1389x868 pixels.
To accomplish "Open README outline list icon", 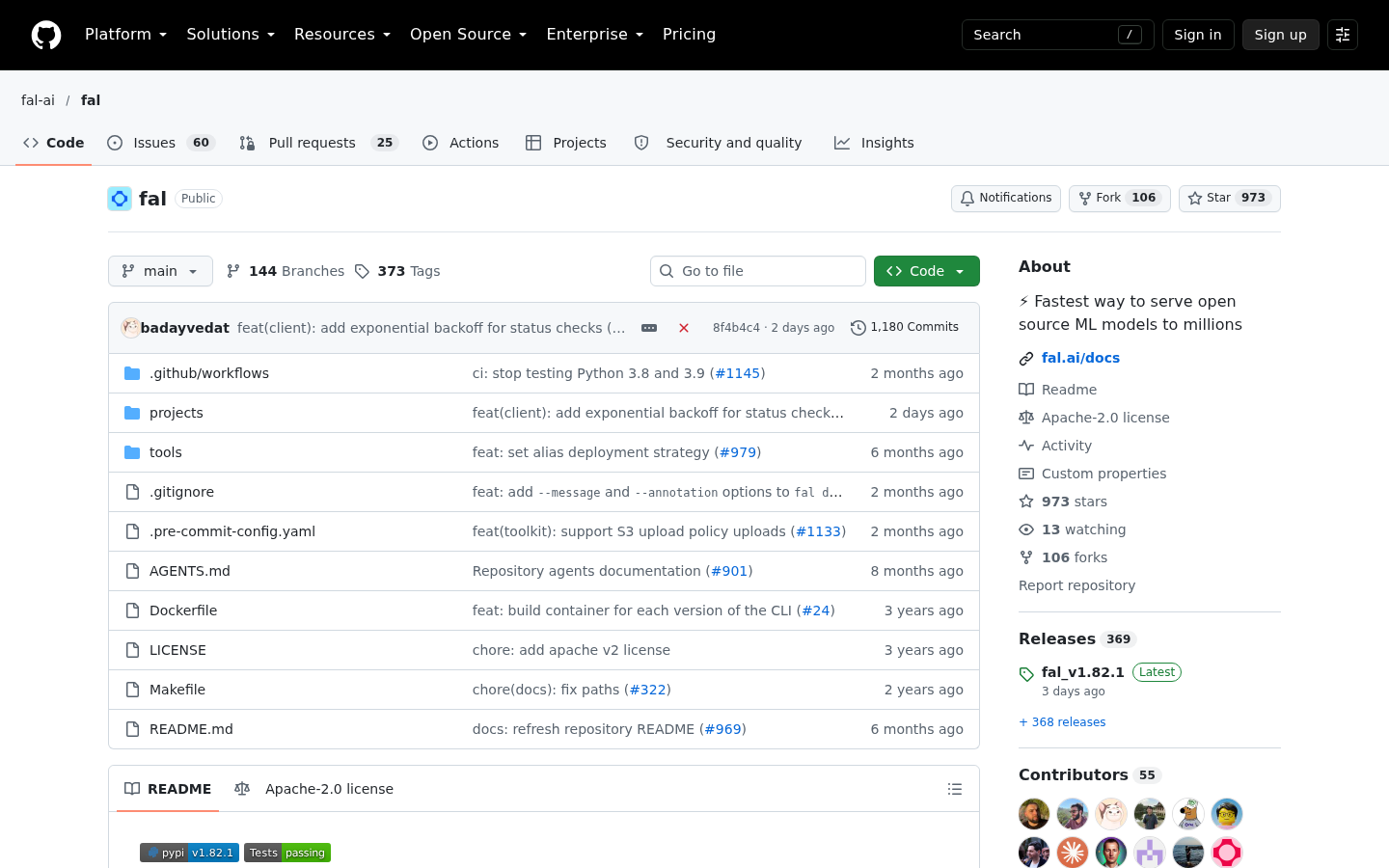I will [x=955, y=789].
